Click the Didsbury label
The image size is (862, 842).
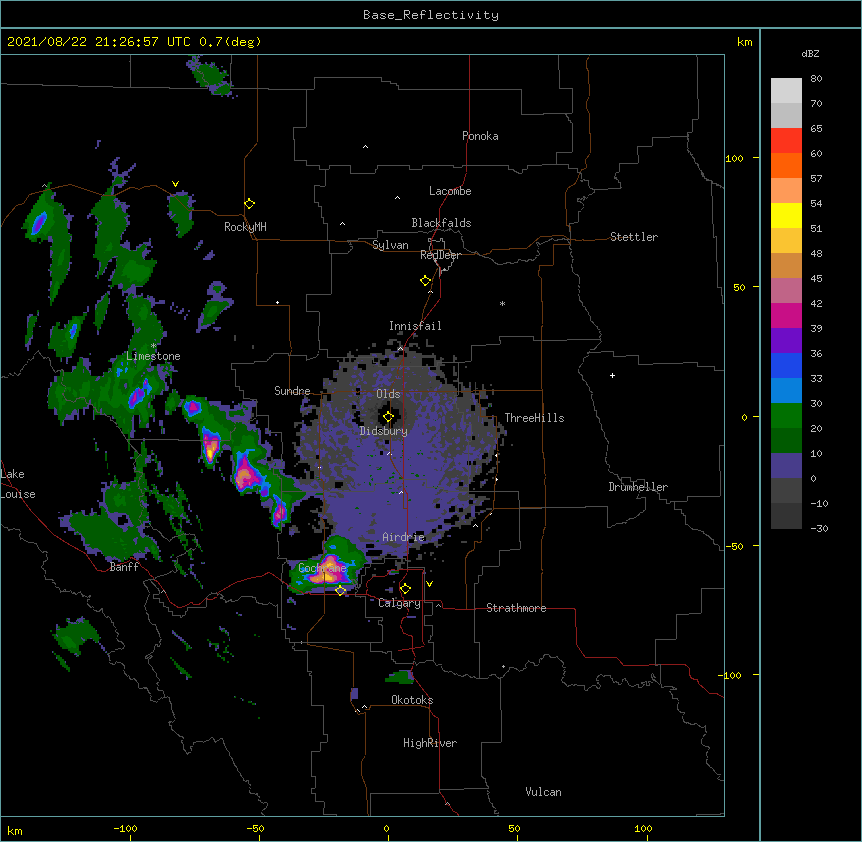click(384, 431)
